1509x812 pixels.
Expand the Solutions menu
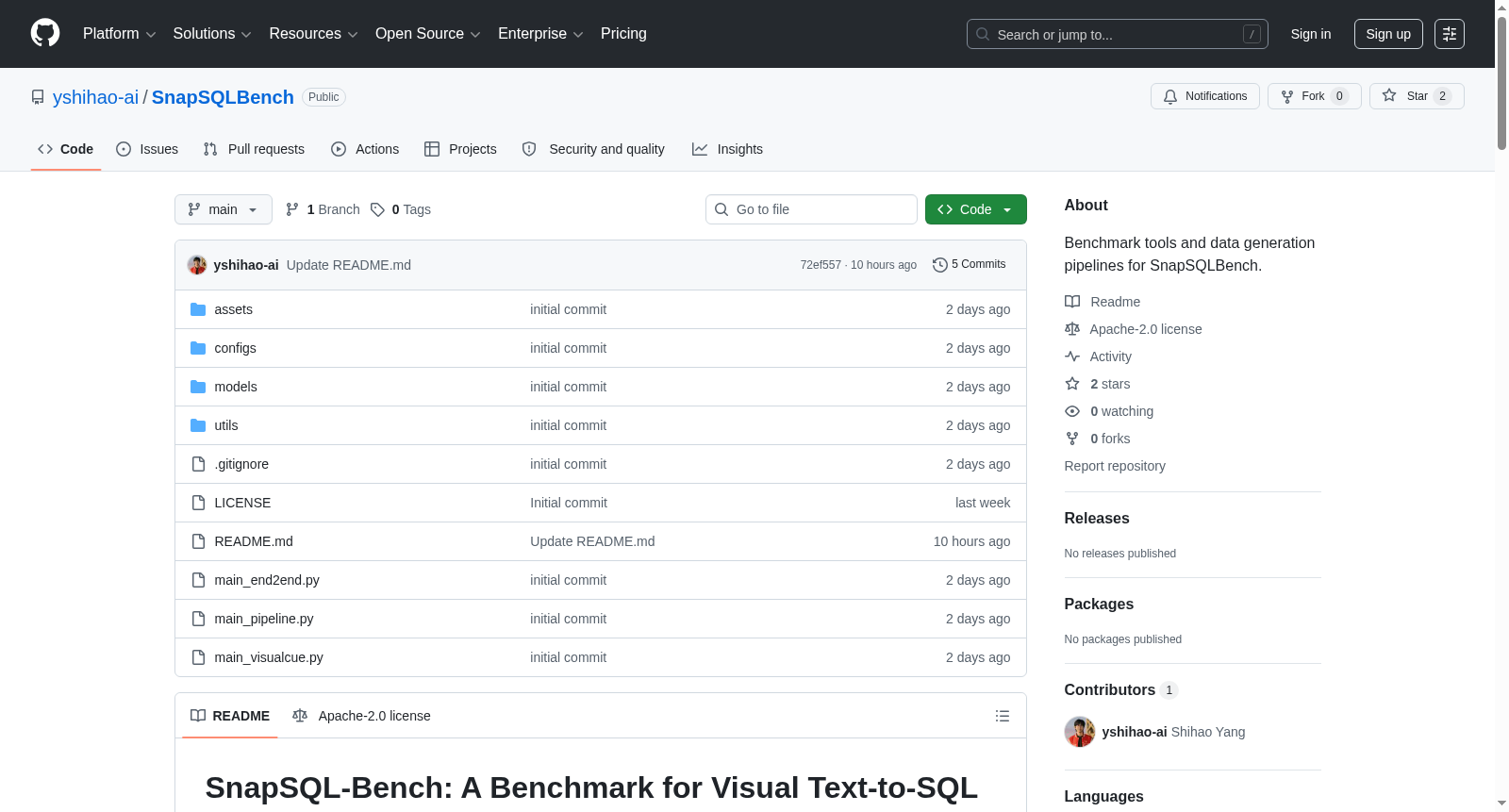212,34
